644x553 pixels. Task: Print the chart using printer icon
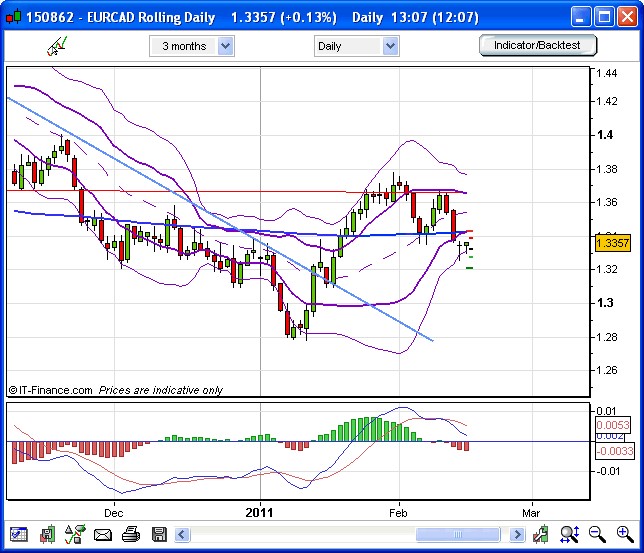pyautogui.click(x=131, y=535)
